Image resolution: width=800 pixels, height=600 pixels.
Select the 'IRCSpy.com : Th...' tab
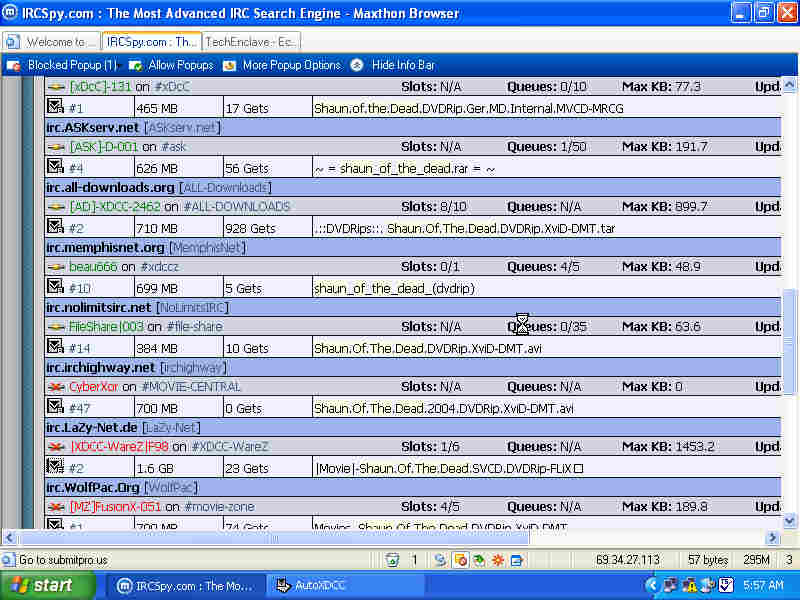click(x=152, y=42)
